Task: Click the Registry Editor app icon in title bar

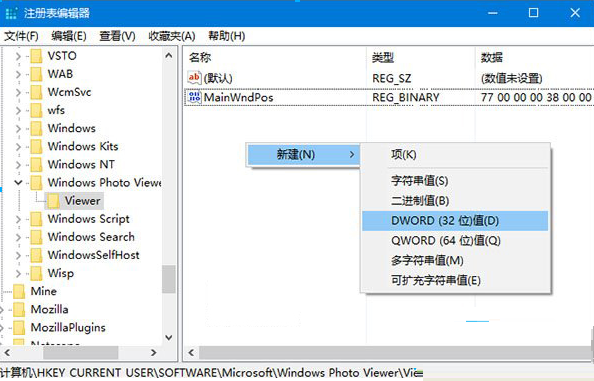Action: pyautogui.click(x=11, y=13)
